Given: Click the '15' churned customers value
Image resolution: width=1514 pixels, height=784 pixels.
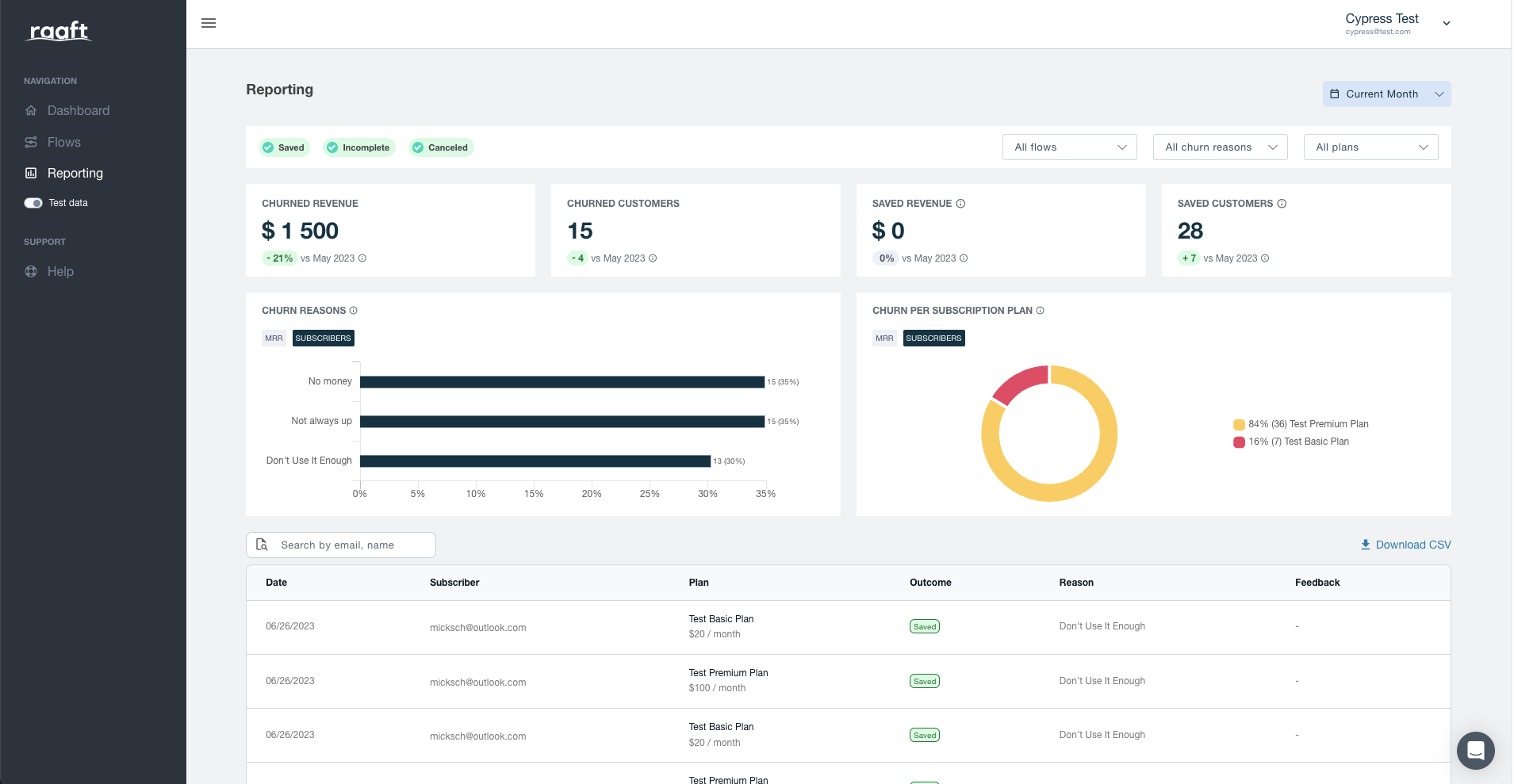Looking at the screenshot, I should pos(580,231).
